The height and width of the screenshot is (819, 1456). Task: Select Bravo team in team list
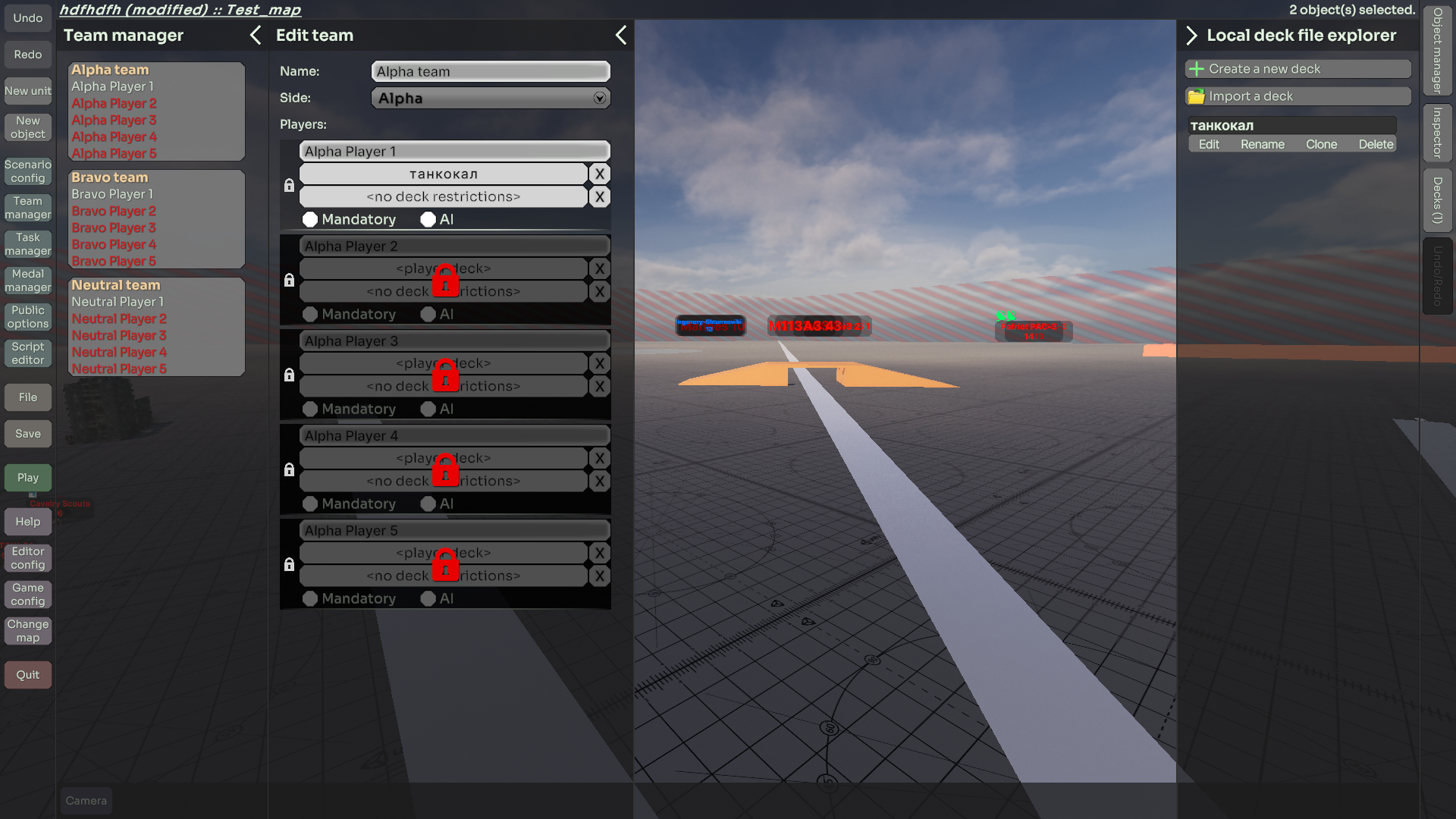click(x=110, y=177)
